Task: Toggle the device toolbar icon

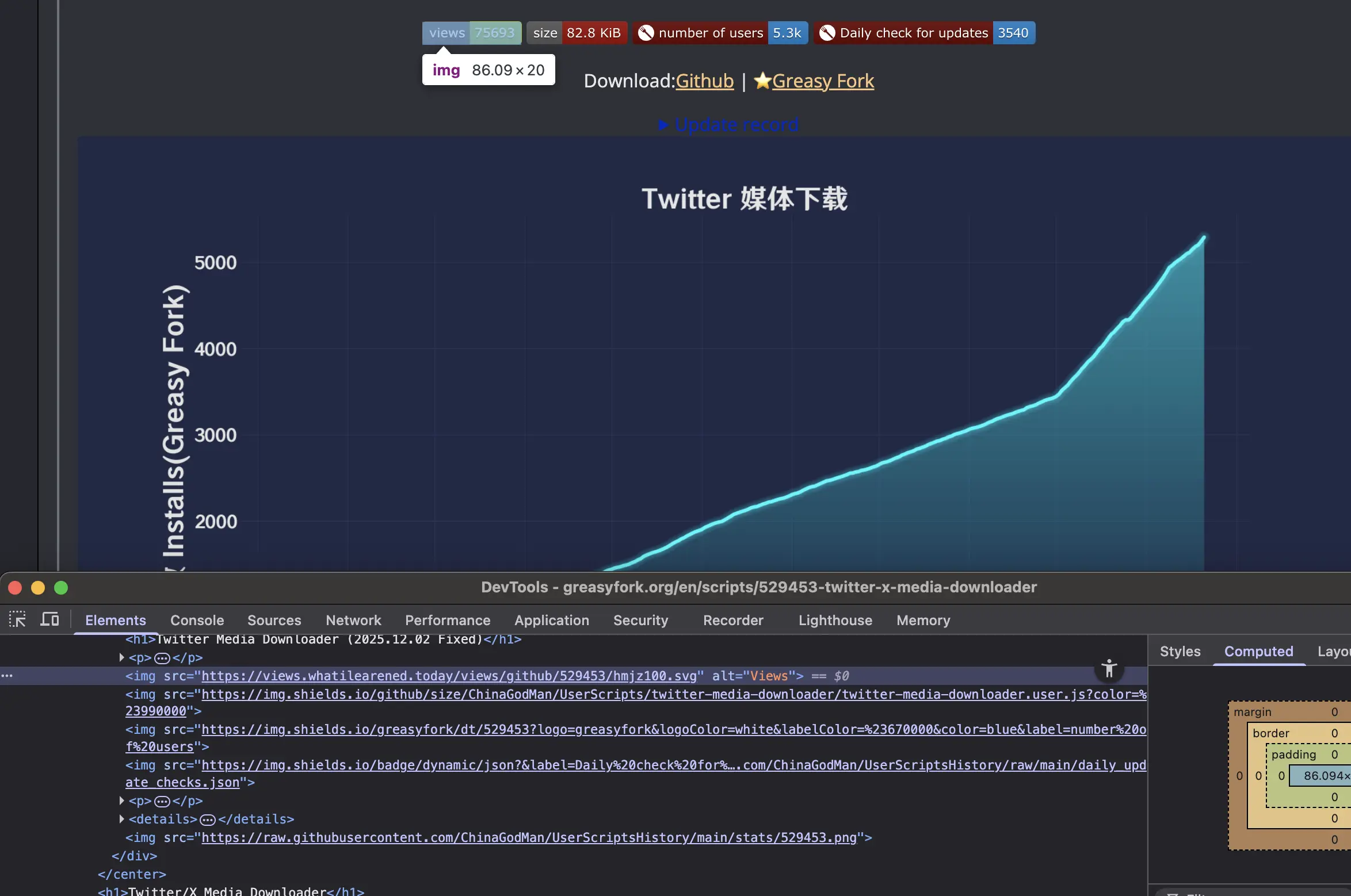Action: (49, 619)
